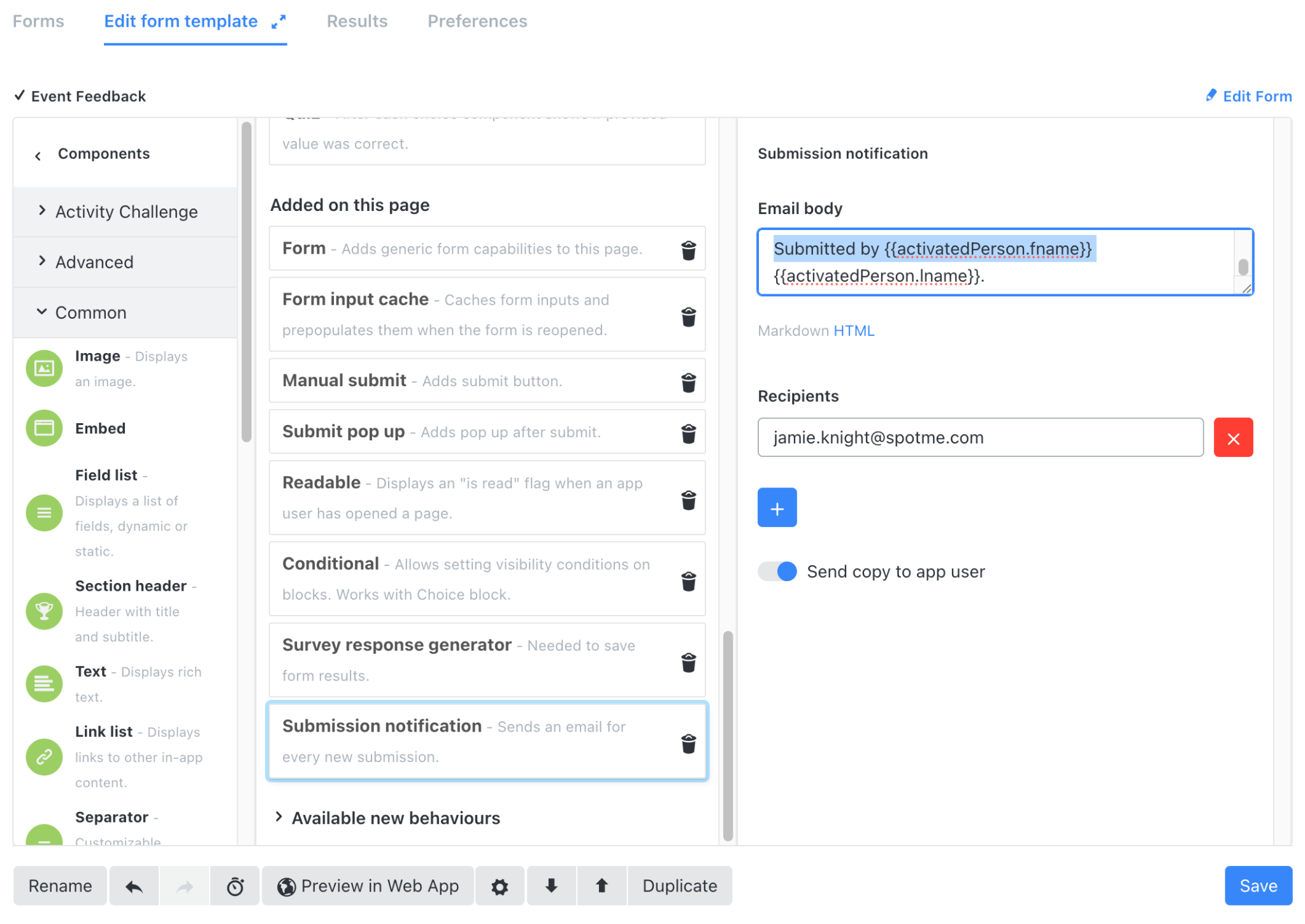Click Preview in Web App

pos(368,885)
